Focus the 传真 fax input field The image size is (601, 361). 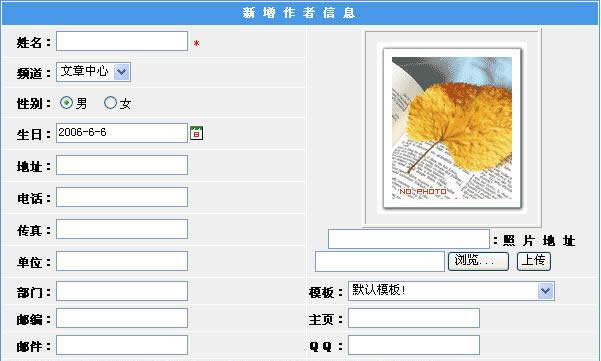tap(122, 229)
